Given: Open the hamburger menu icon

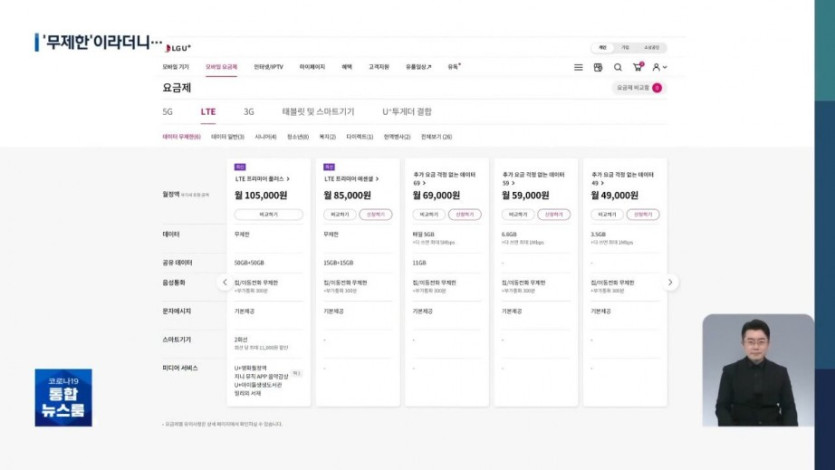Looking at the screenshot, I should (578, 67).
